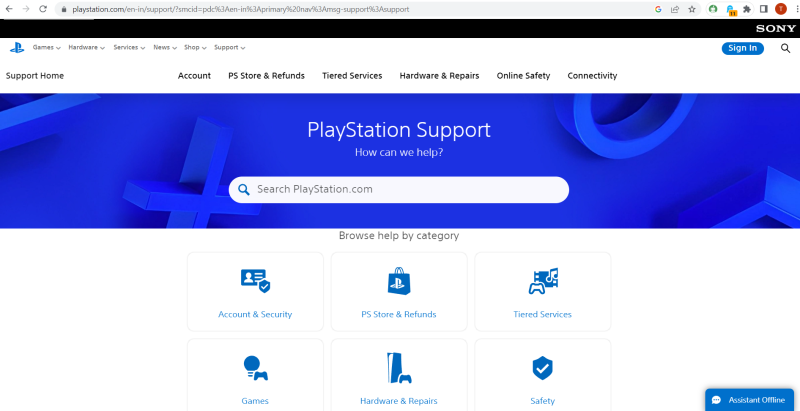The width and height of the screenshot is (800, 411).
Task: Click the site lock icon
Action: click(63, 9)
